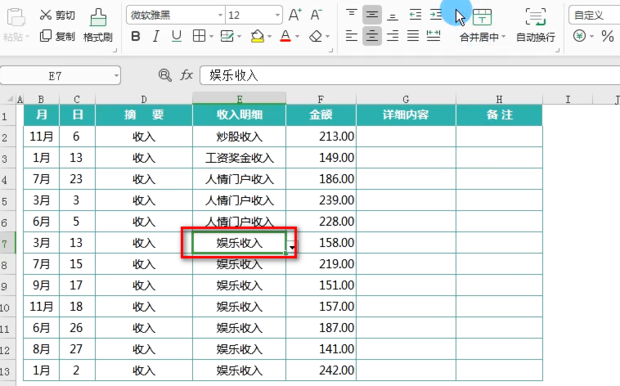This screenshot has height=386, width=620.
Task: Open the Merge and Center dropdown arrow
Action: coord(503,37)
